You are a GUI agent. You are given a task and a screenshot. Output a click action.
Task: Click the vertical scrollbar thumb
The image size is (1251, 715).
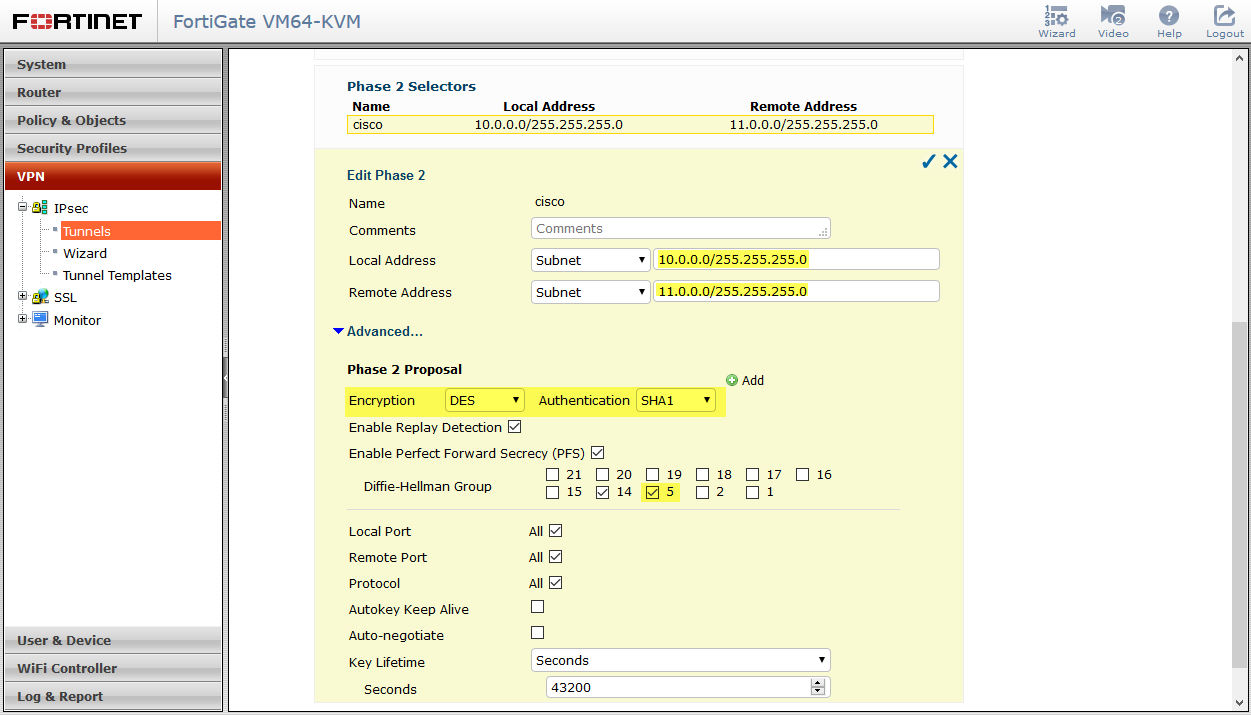point(1239,494)
